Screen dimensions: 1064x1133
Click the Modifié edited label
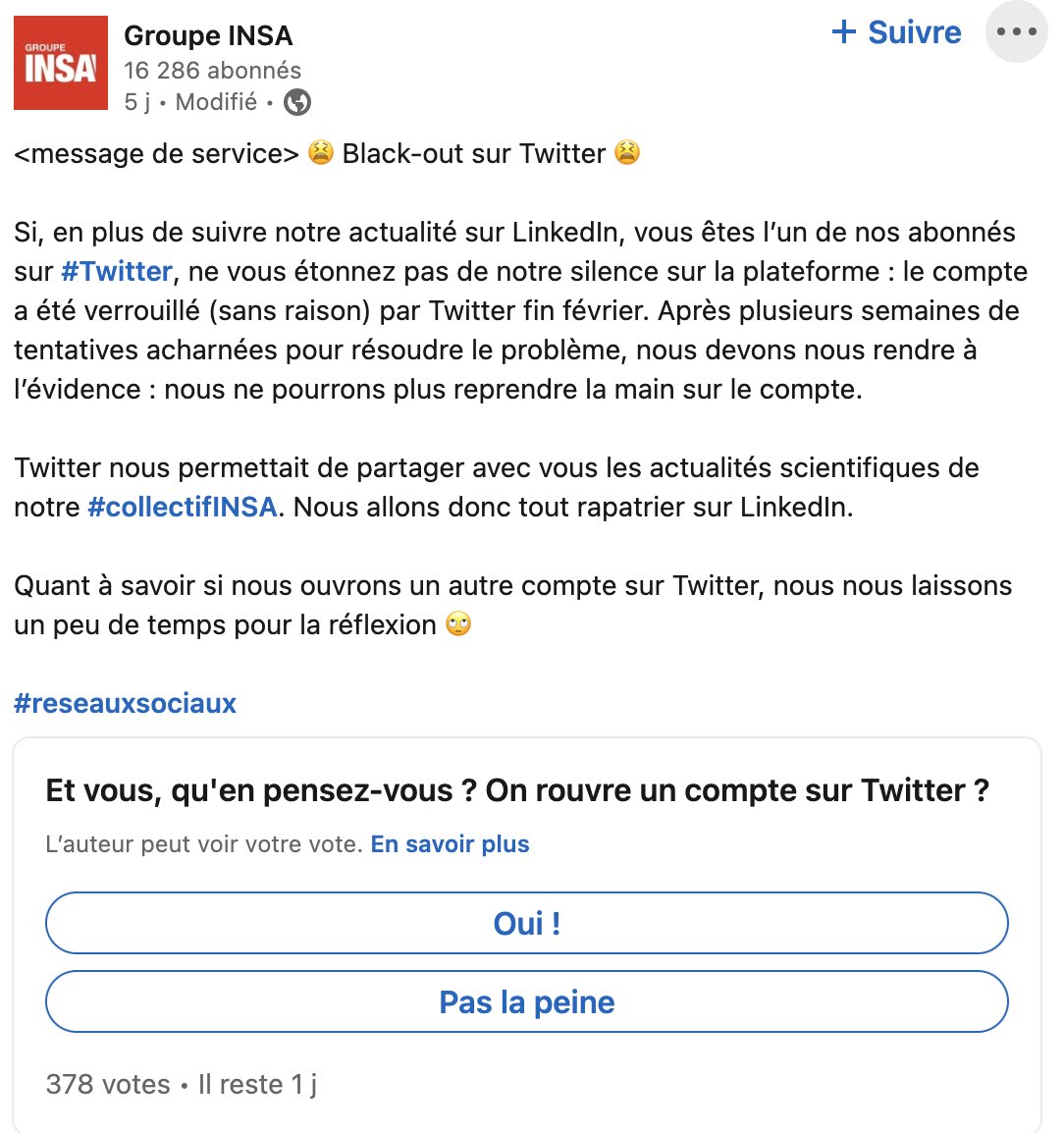tap(216, 102)
